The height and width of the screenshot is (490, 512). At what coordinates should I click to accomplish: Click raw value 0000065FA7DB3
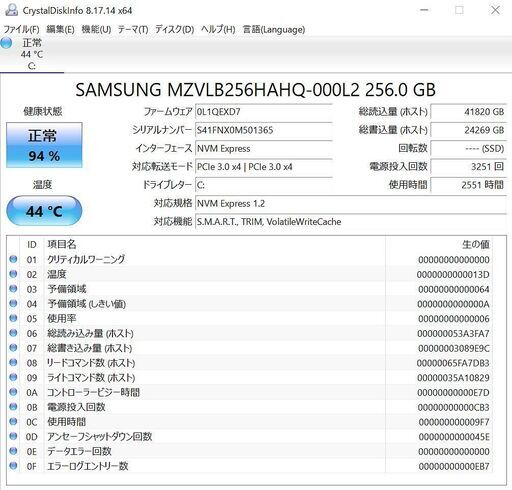(453, 363)
